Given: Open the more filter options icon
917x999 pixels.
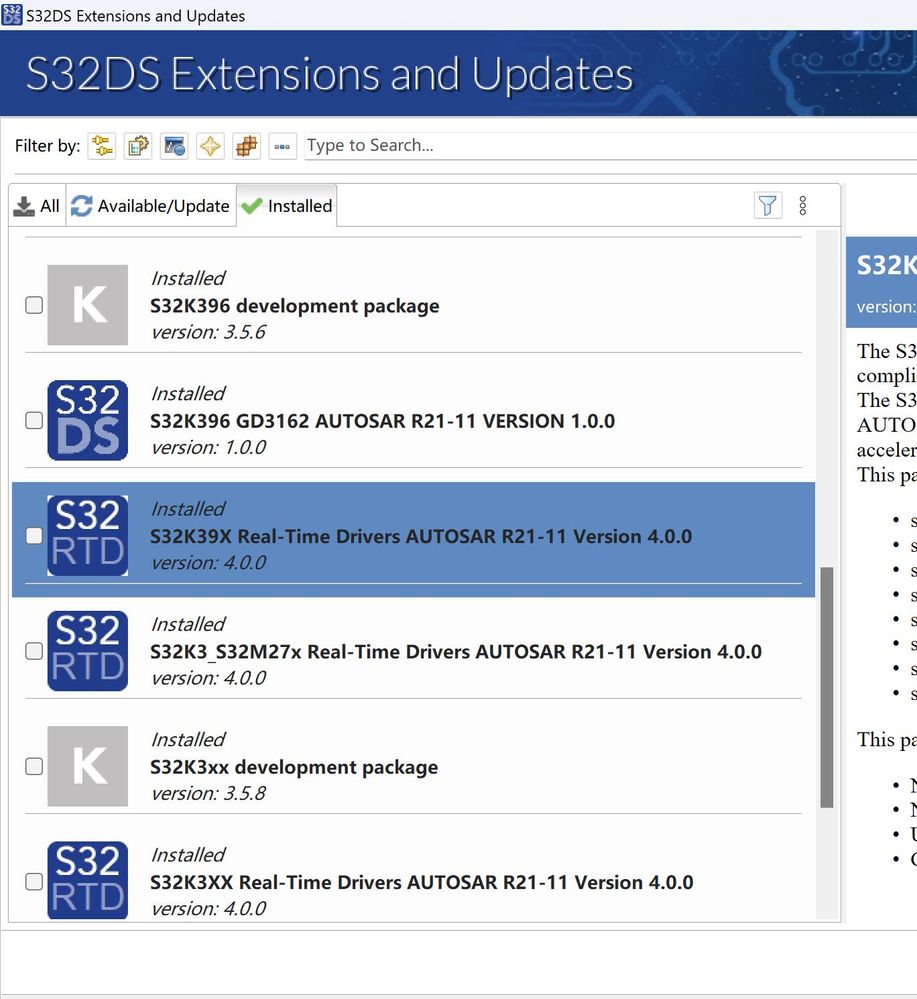Looking at the screenshot, I should (x=281, y=146).
